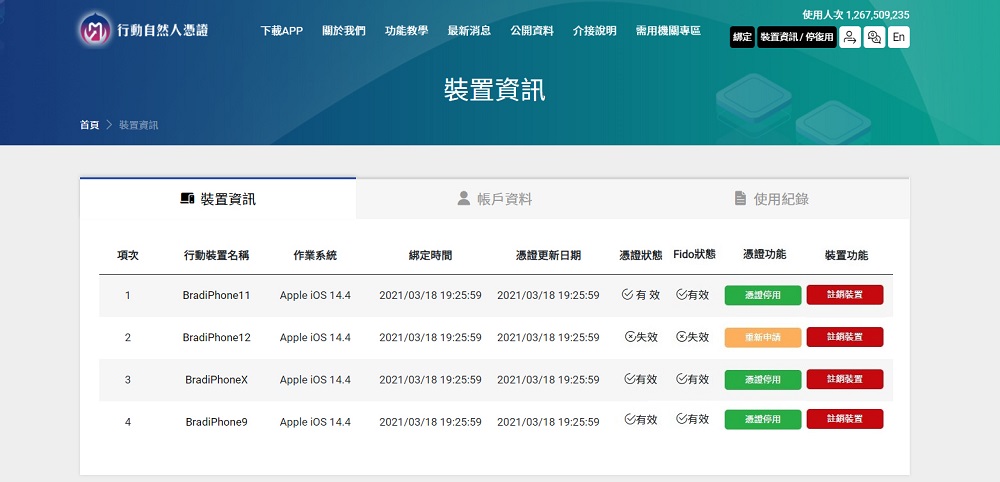
Task: Click BradiPhone12 Fido狀態 invalid X icon
Action: click(x=681, y=337)
